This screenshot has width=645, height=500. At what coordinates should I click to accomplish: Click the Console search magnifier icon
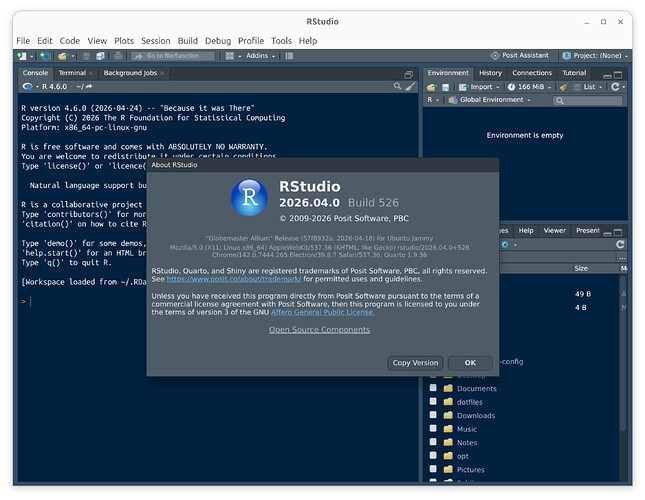tap(397, 86)
